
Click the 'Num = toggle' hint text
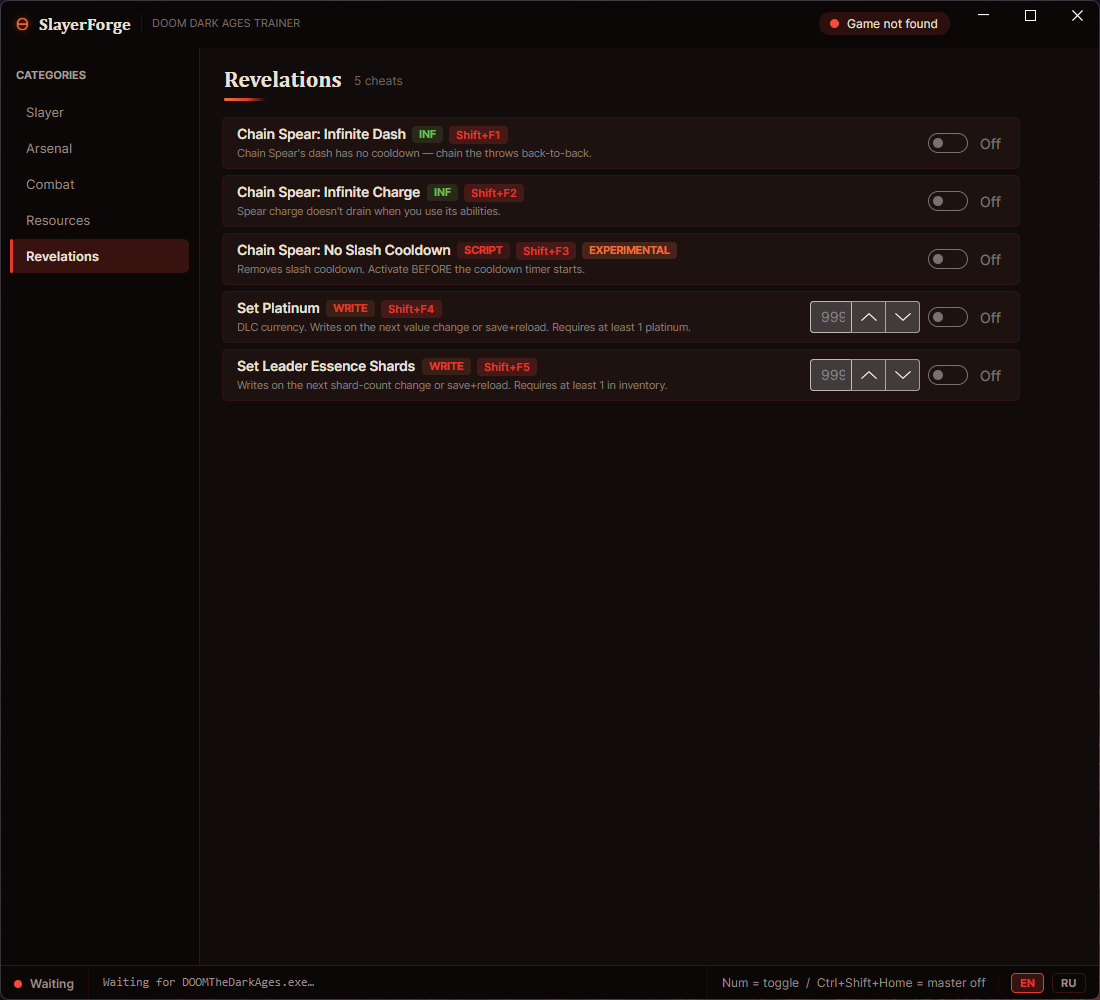(x=760, y=983)
